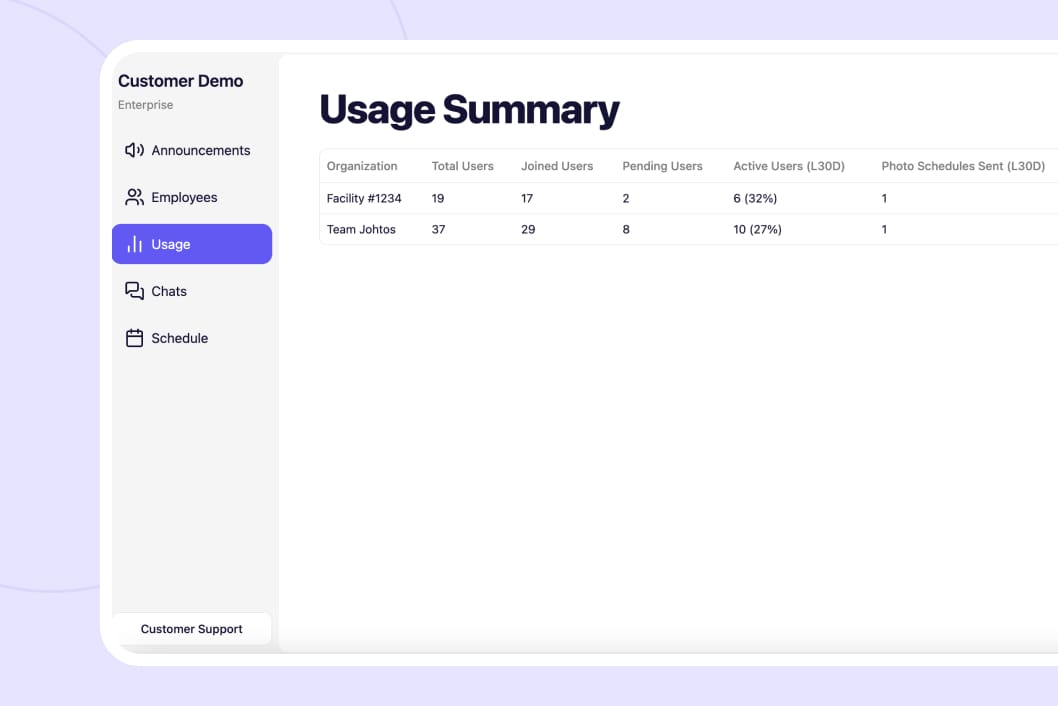Click joined users value 17
1058x706 pixels.
(x=527, y=198)
